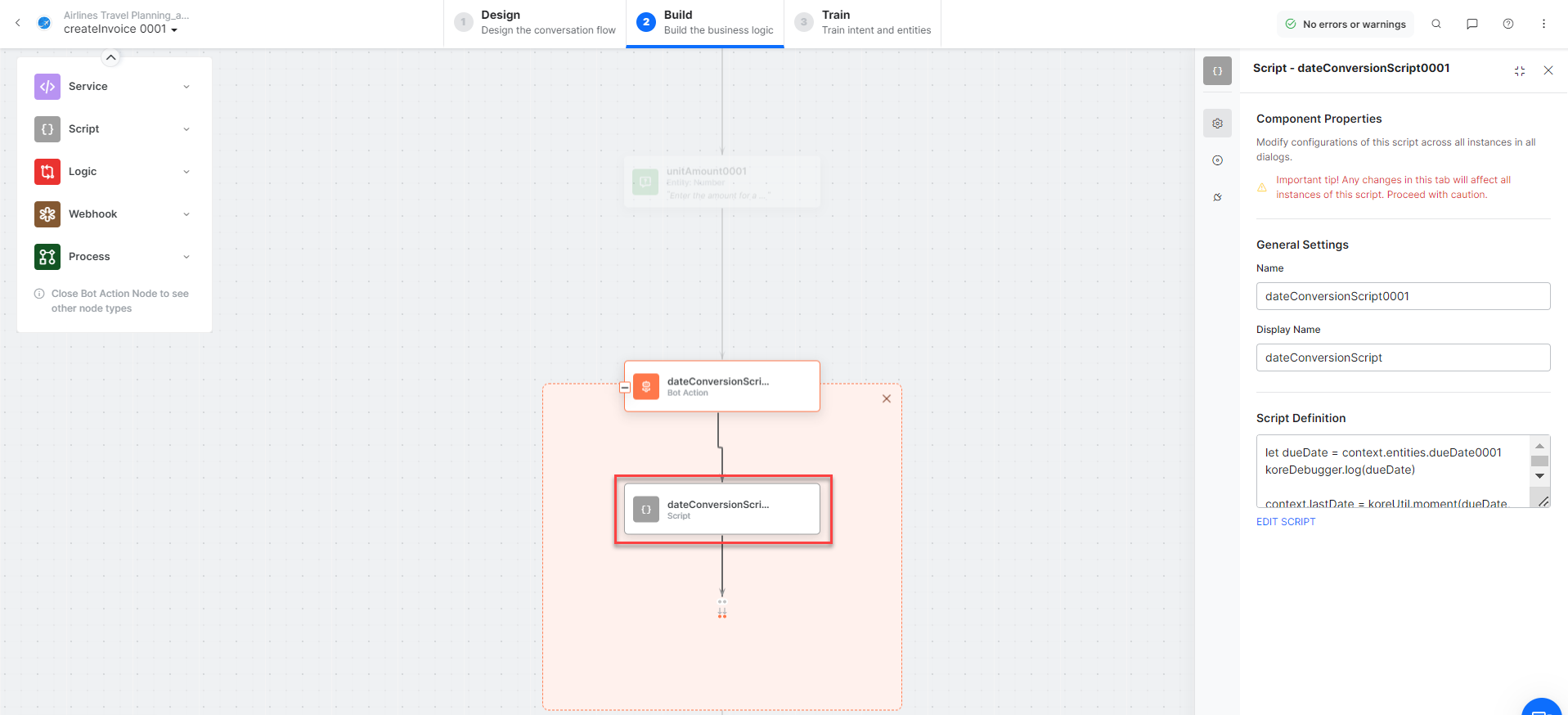Click the Service node type icon

click(47, 87)
